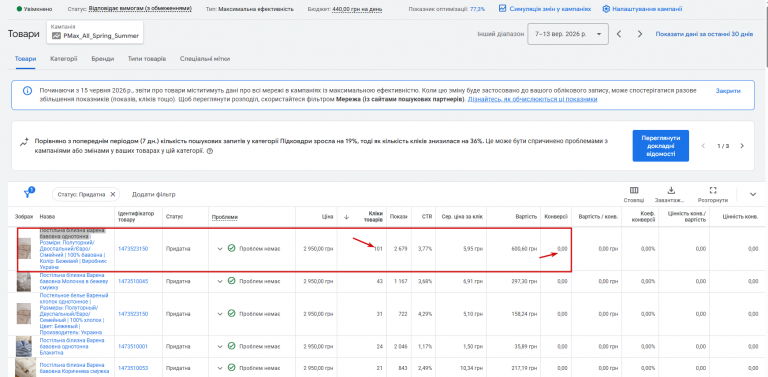768x377 pixels.
Task: Open product ID 1473510053
Action: [x=133, y=368]
